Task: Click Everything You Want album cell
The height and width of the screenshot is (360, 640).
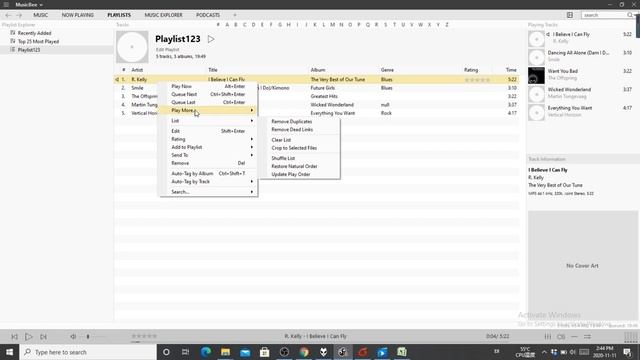Action: (x=333, y=113)
